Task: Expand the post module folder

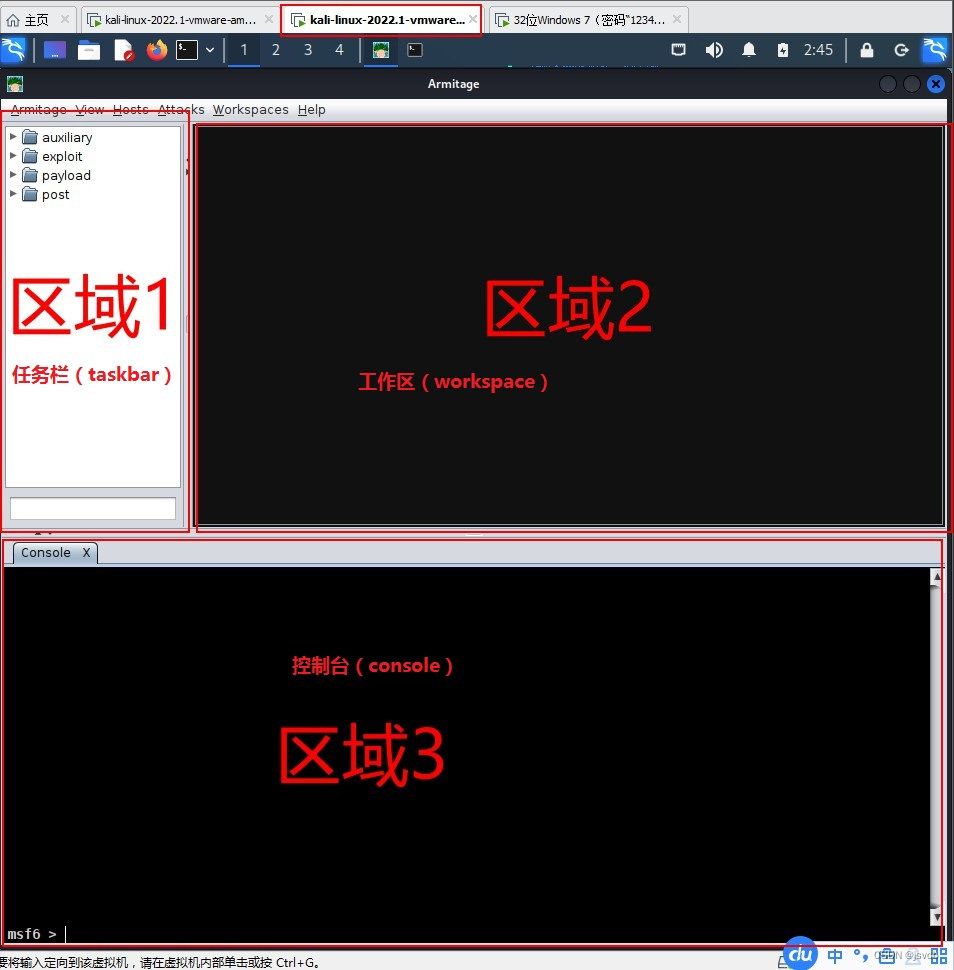Action: pyautogui.click(x=13, y=194)
